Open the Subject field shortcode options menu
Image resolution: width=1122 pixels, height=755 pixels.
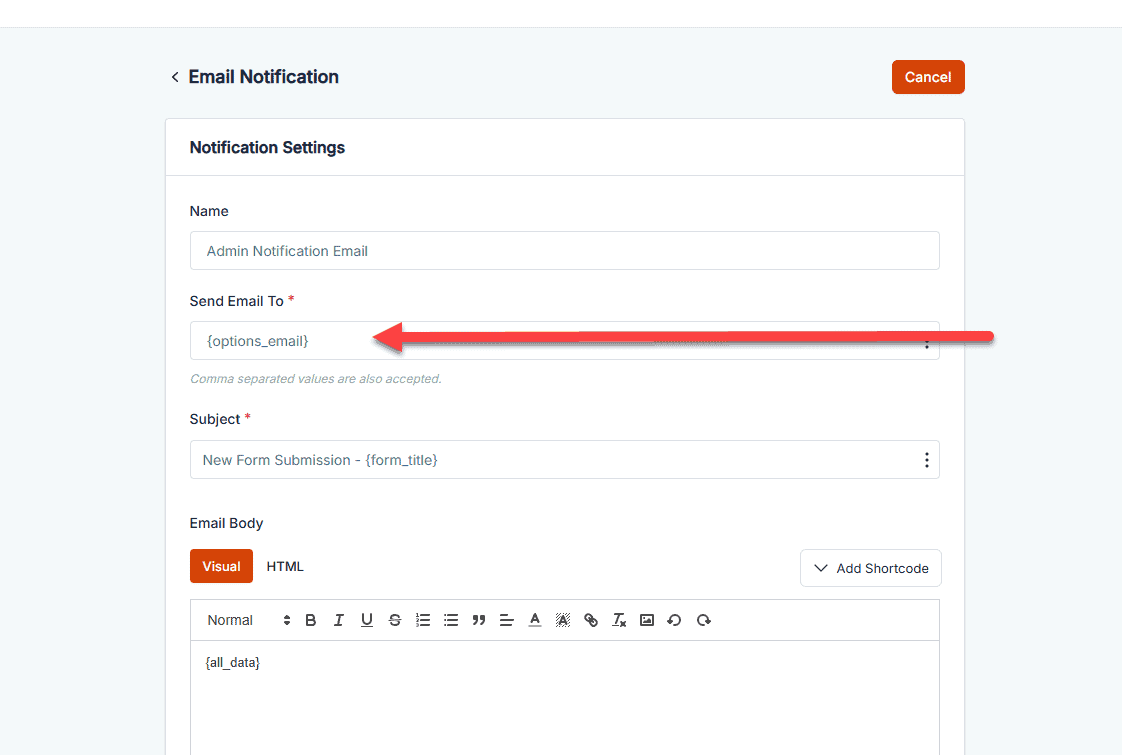pos(926,460)
